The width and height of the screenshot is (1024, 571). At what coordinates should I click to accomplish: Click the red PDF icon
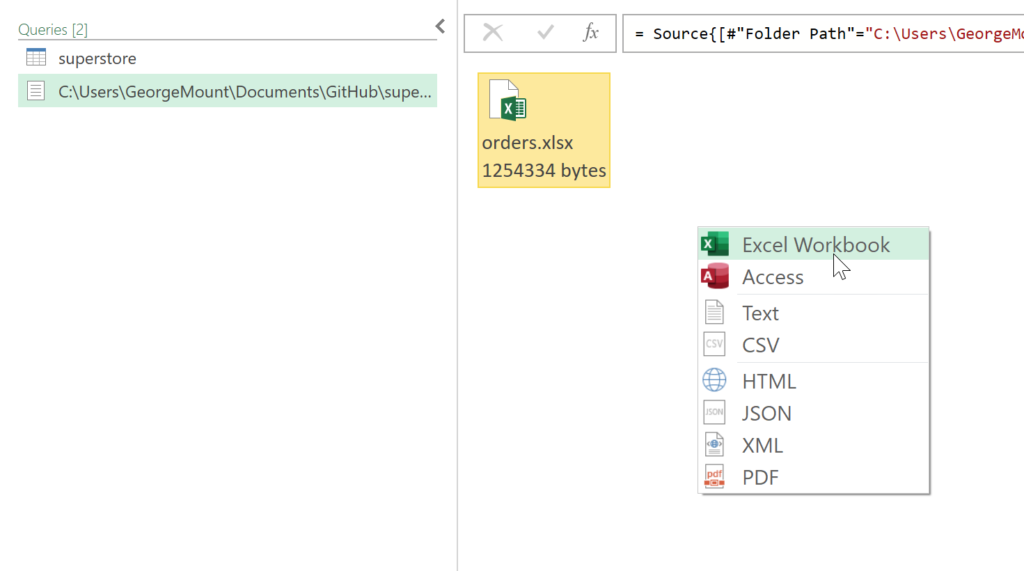[x=714, y=477]
